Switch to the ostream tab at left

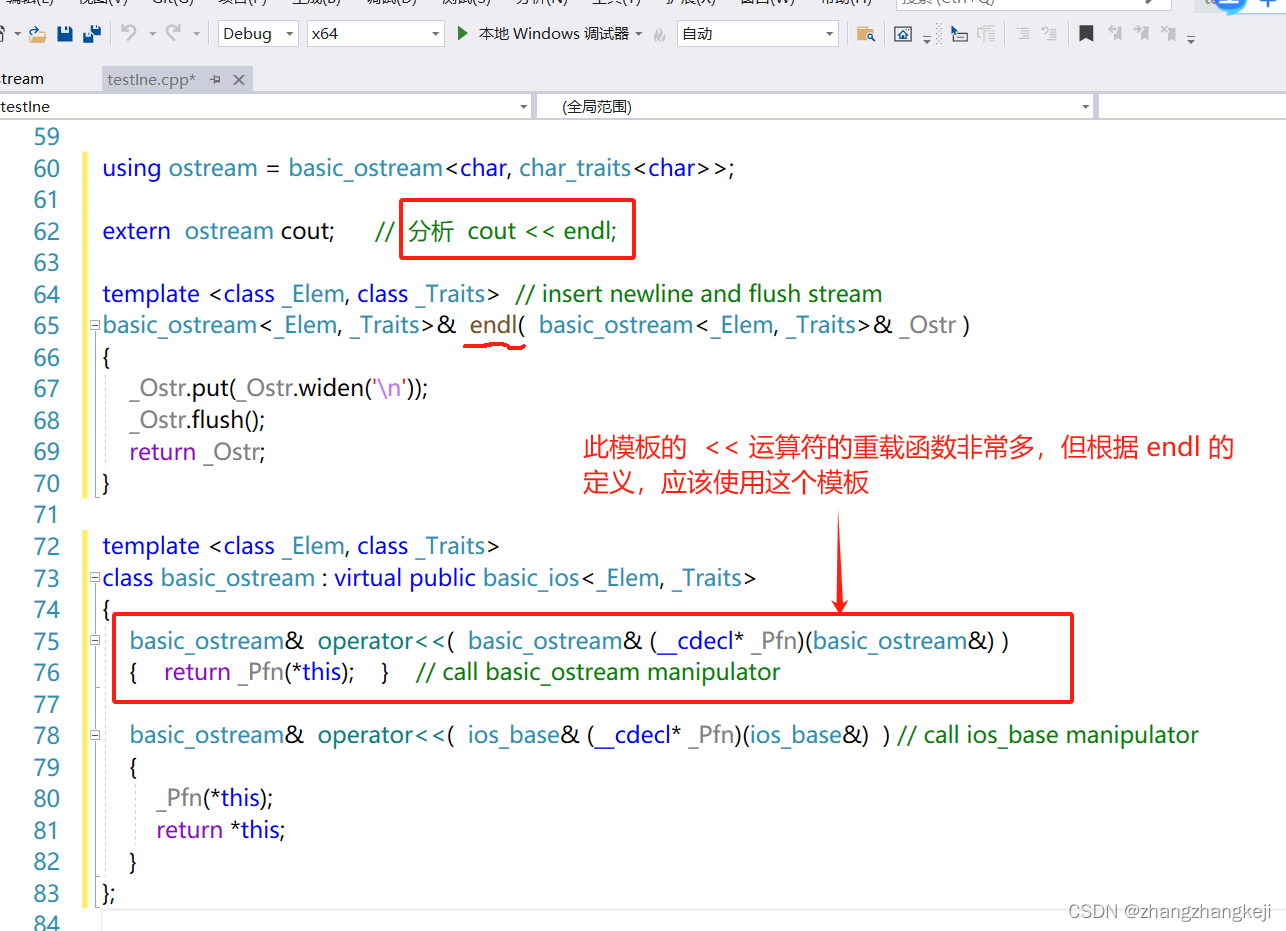22,79
